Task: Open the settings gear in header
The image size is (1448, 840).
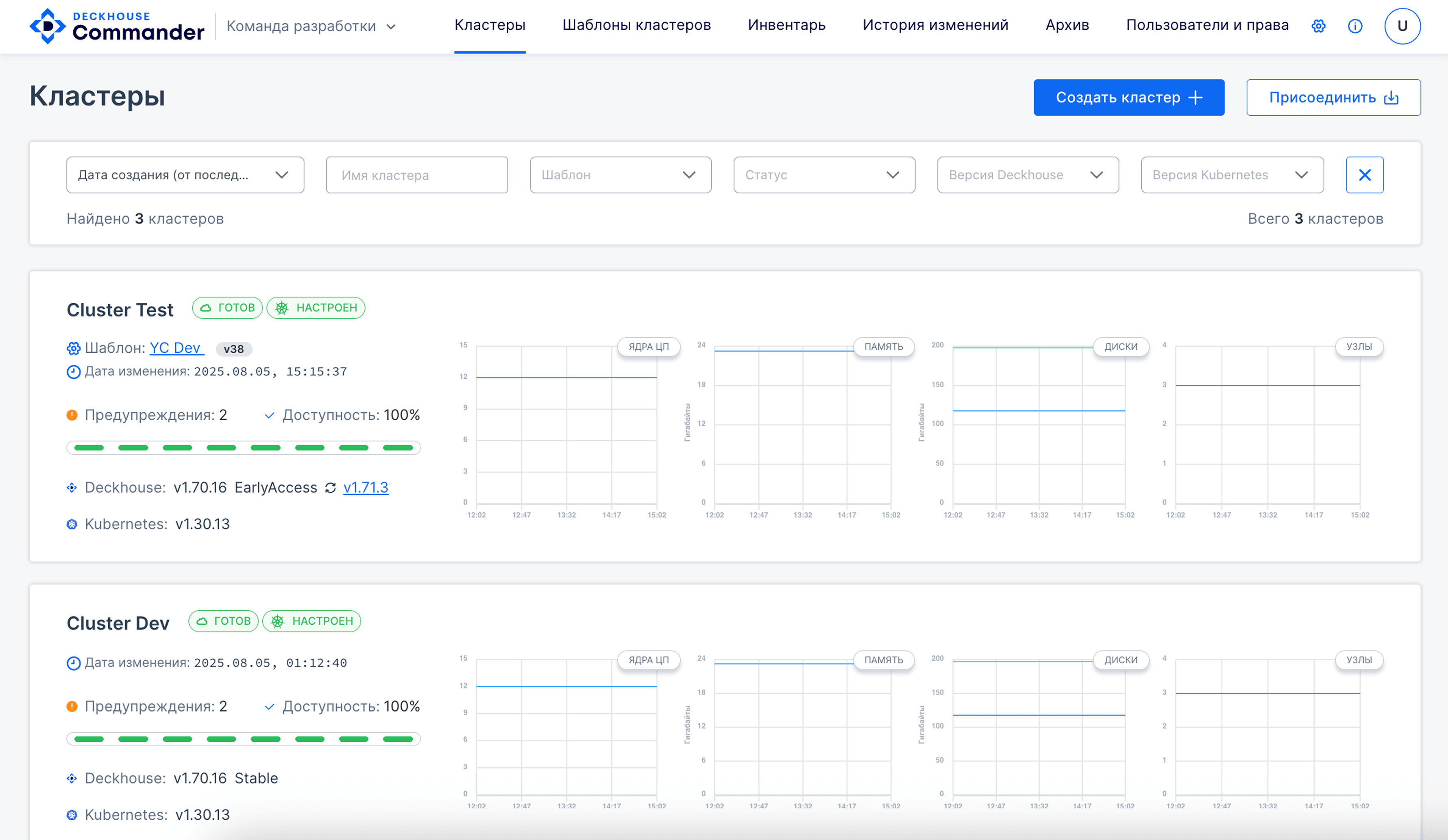Action: 1319,26
